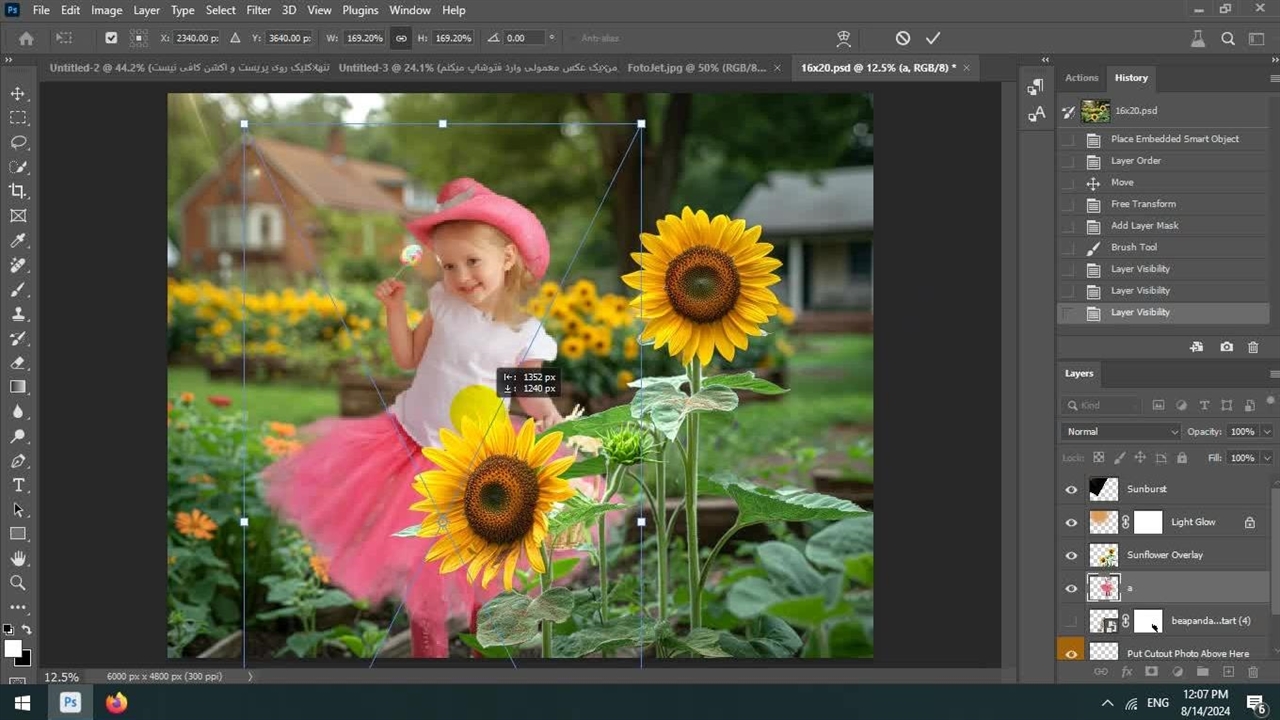Viewport: 1280px width, 720px height.
Task: Select the Lasso tool
Action: tap(18, 142)
